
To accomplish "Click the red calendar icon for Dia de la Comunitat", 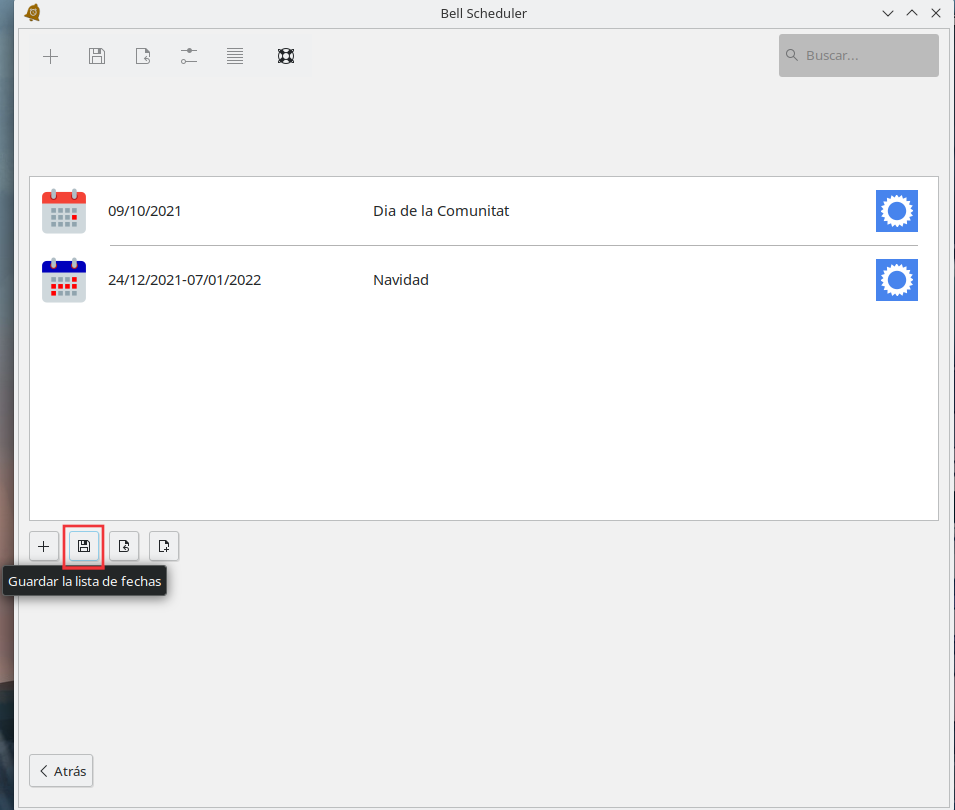I will pos(64,211).
